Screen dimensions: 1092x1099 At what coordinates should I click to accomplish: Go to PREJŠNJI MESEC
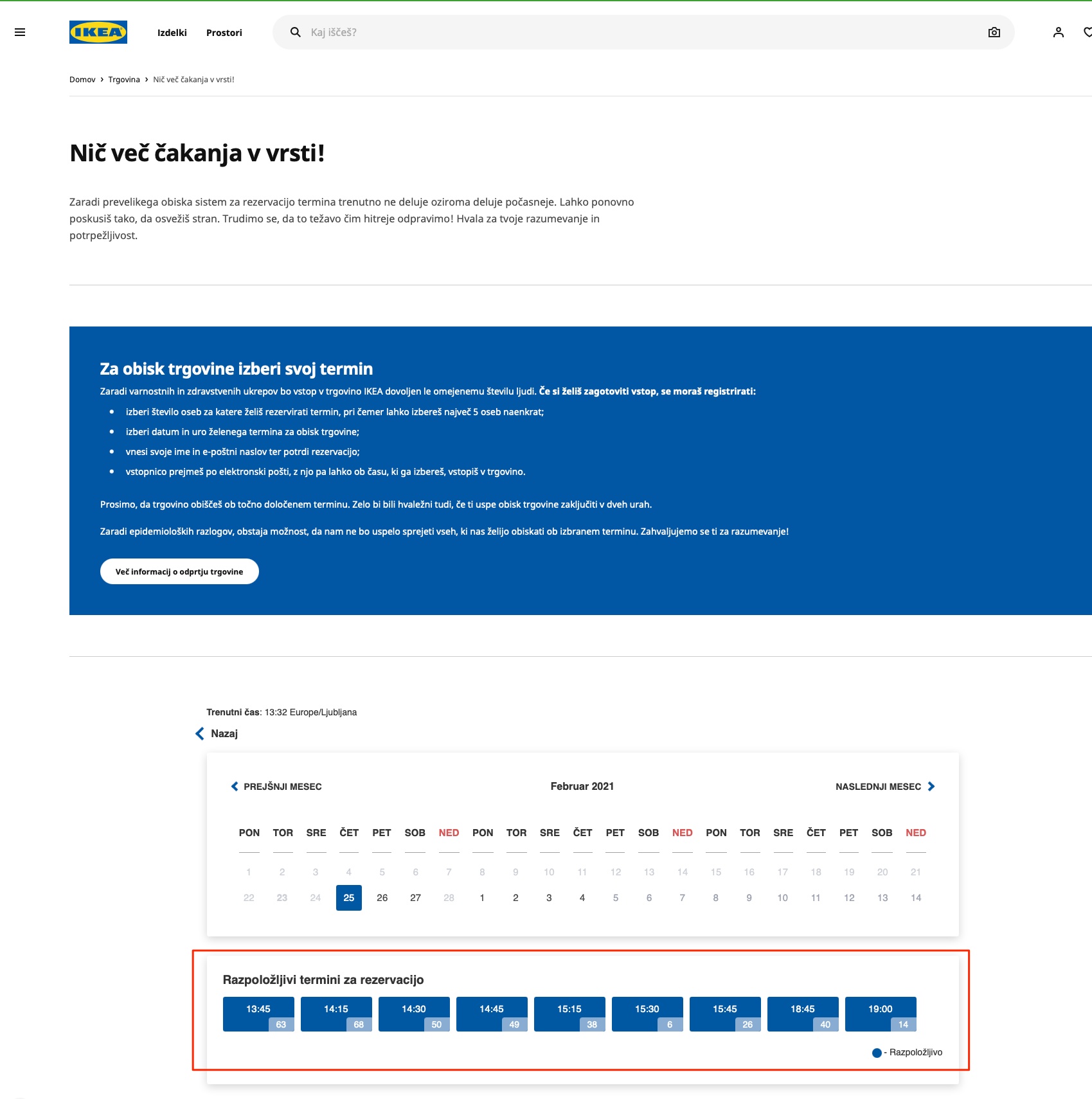pos(283,787)
